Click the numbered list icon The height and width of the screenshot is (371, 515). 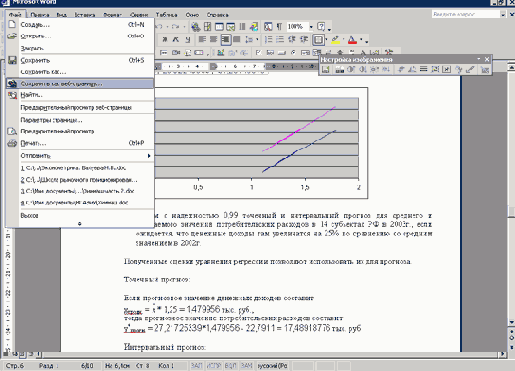click(269, 40)
